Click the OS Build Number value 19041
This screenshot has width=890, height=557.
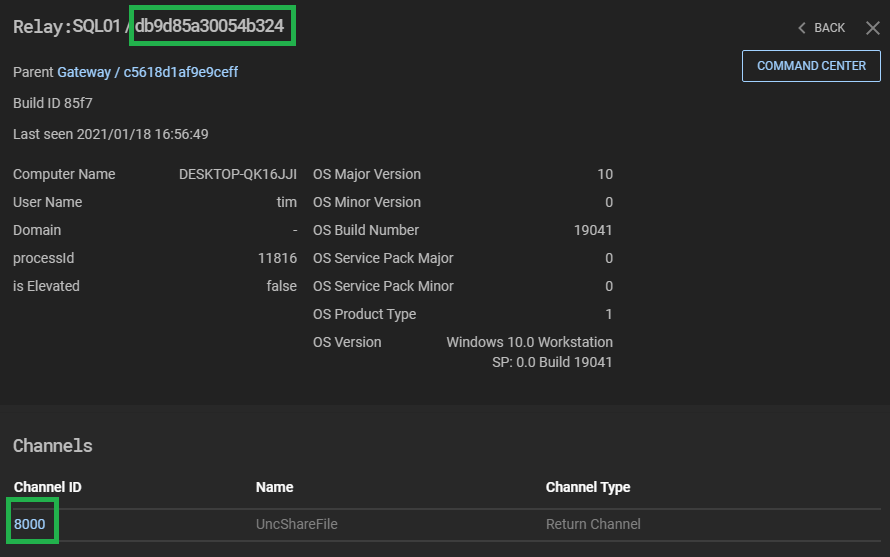592,230
